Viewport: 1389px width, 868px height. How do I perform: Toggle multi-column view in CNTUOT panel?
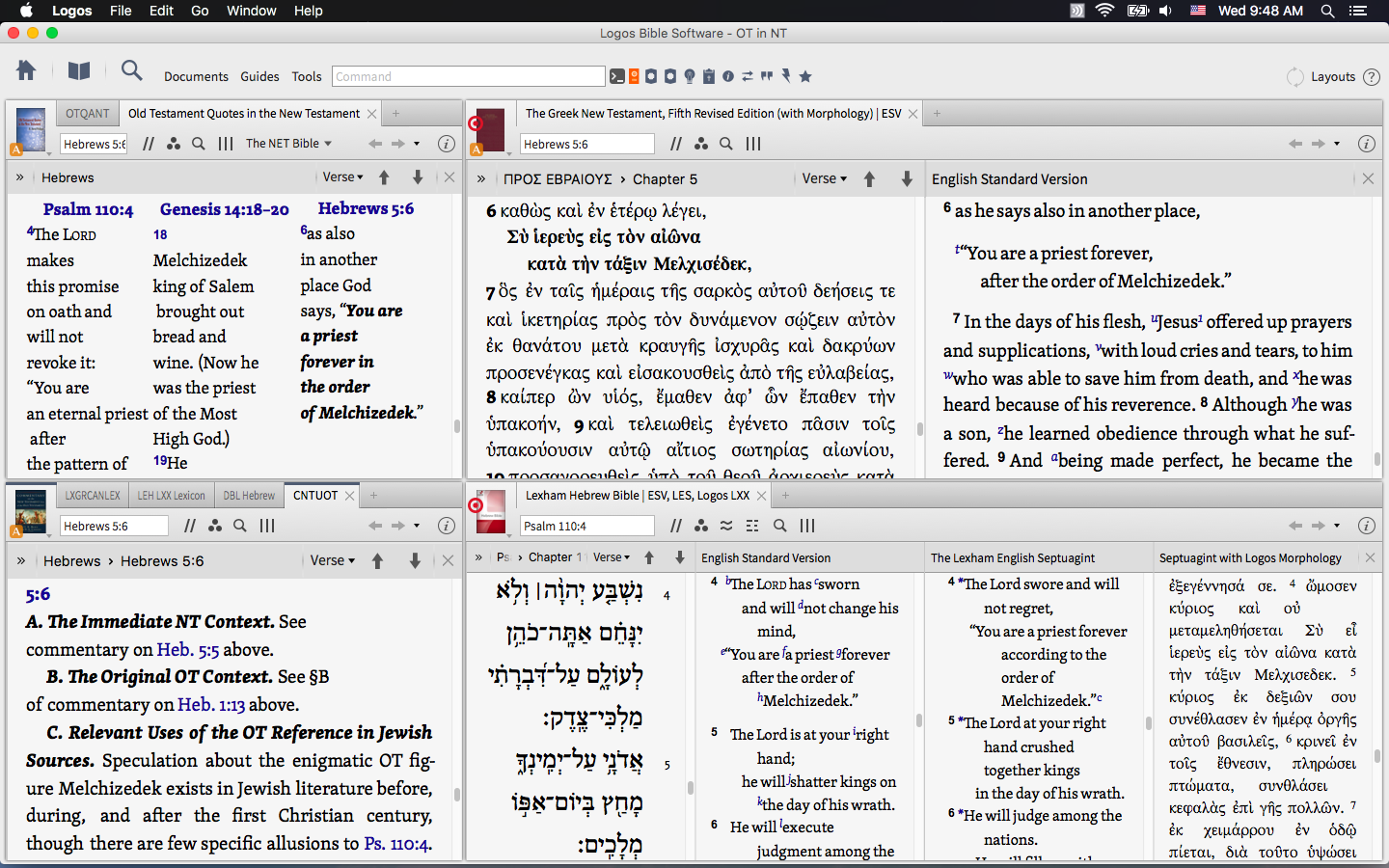[x=267, y=526]
